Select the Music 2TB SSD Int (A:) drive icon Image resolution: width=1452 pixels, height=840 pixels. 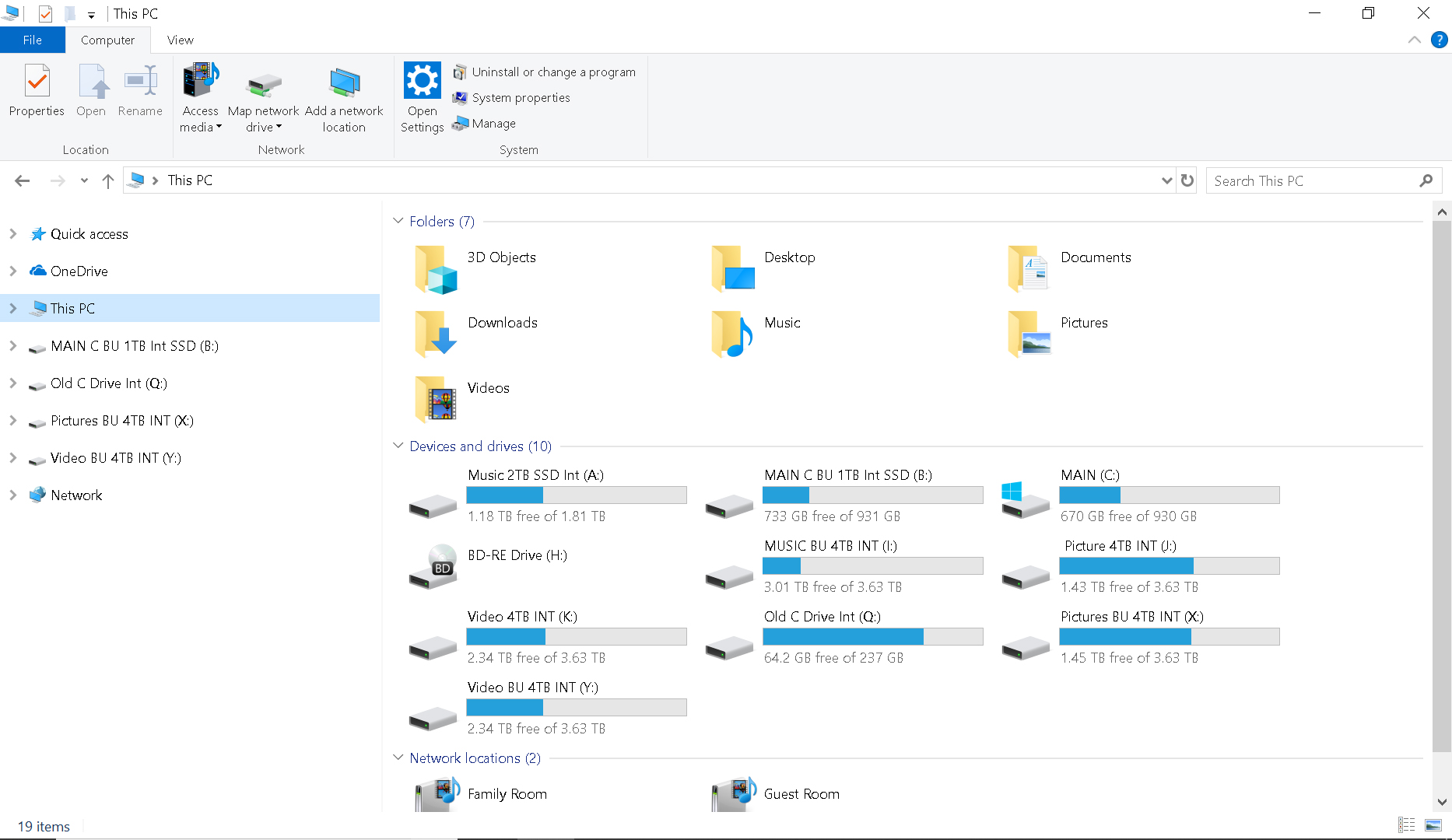[x=433, y=506]
